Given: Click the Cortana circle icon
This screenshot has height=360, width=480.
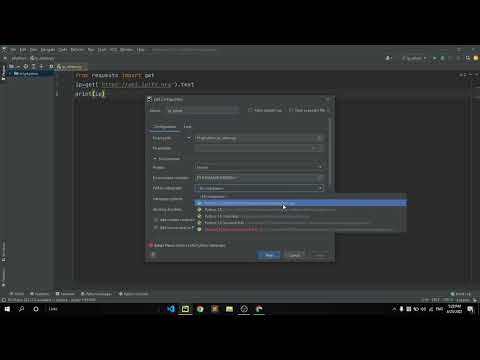Looking at the screenshot, I should point(36,309).
